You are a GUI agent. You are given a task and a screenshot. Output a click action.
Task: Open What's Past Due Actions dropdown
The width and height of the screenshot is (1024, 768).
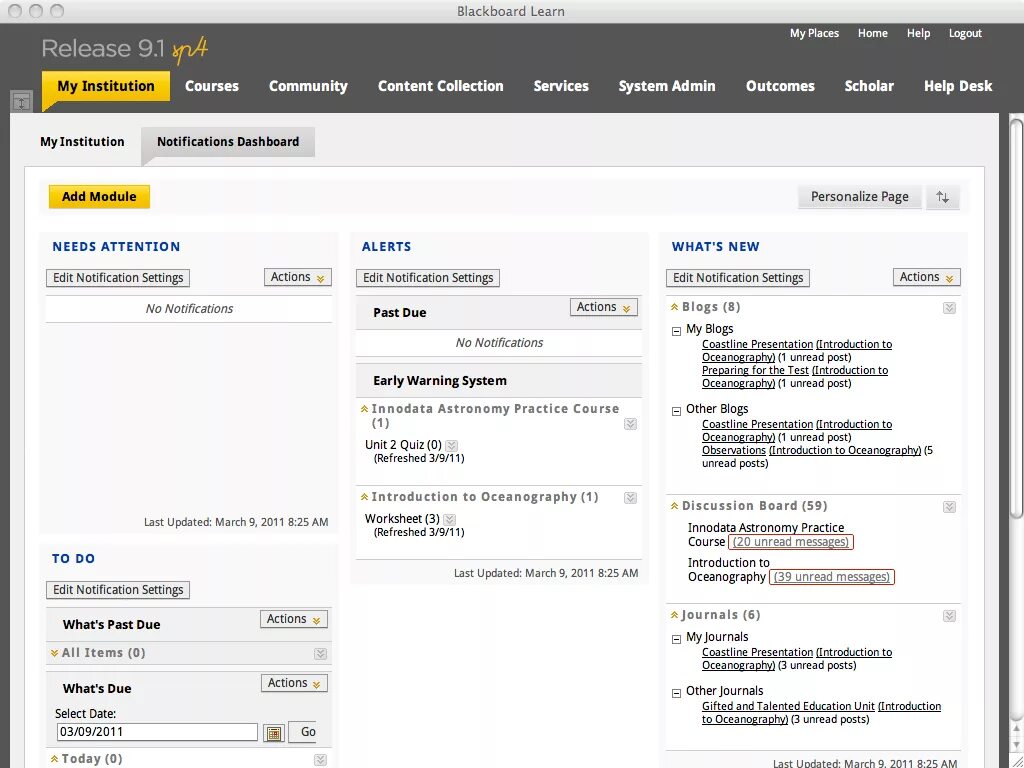(293, 619)
